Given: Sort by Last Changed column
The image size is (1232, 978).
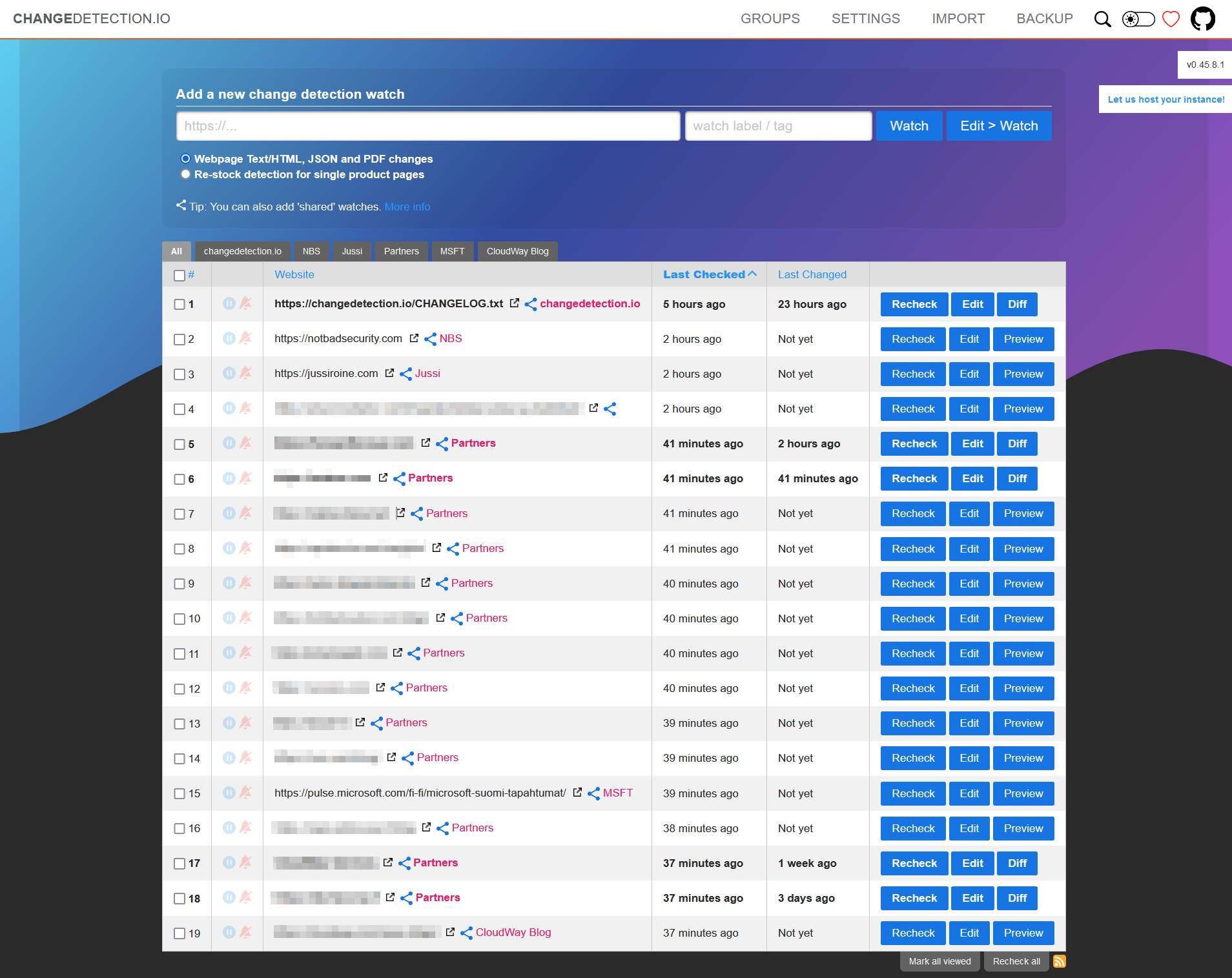Looking at the screenshot, I should click(812, 274).
